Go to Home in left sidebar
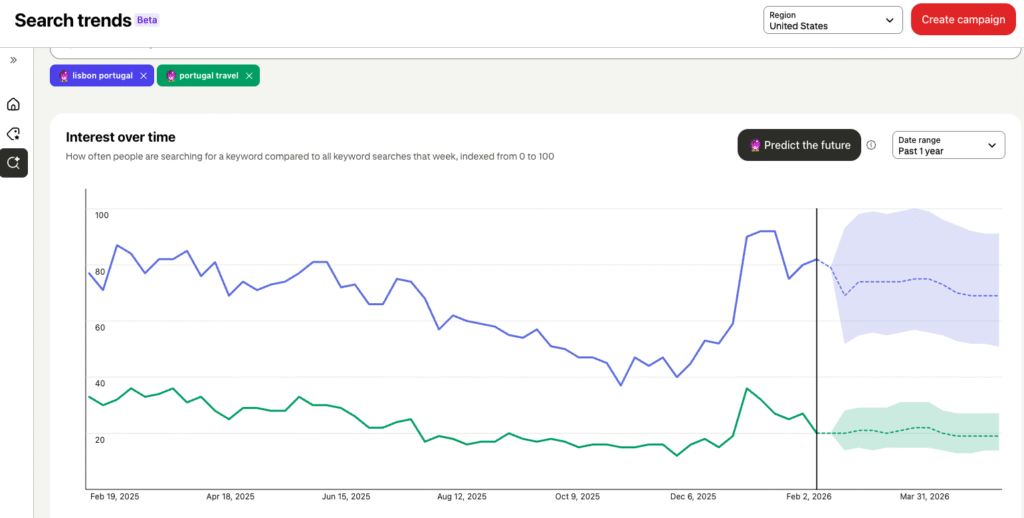Screen dimensions: 1024x518 coord(14,104)
